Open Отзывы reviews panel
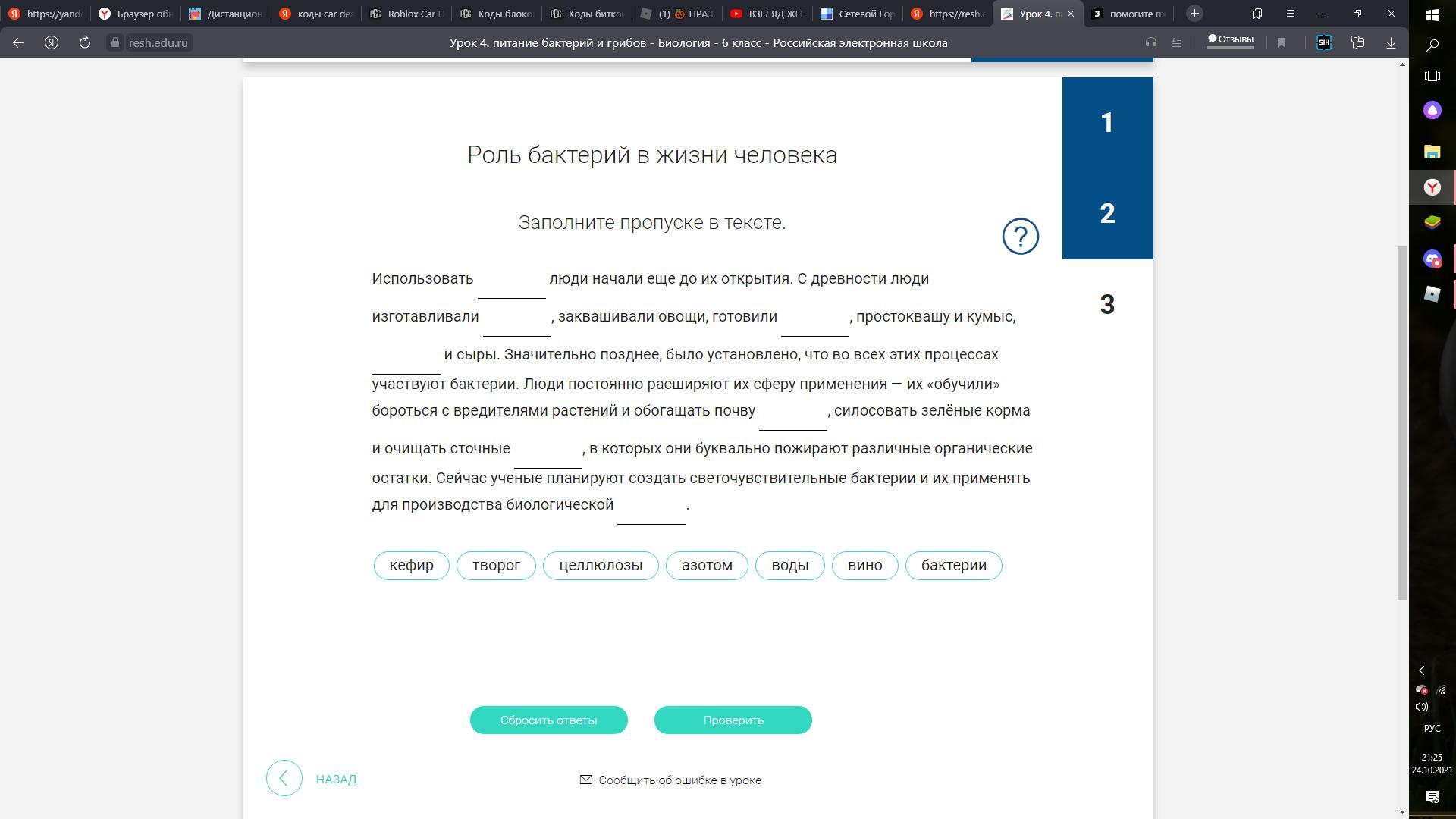 [1230, 40]
